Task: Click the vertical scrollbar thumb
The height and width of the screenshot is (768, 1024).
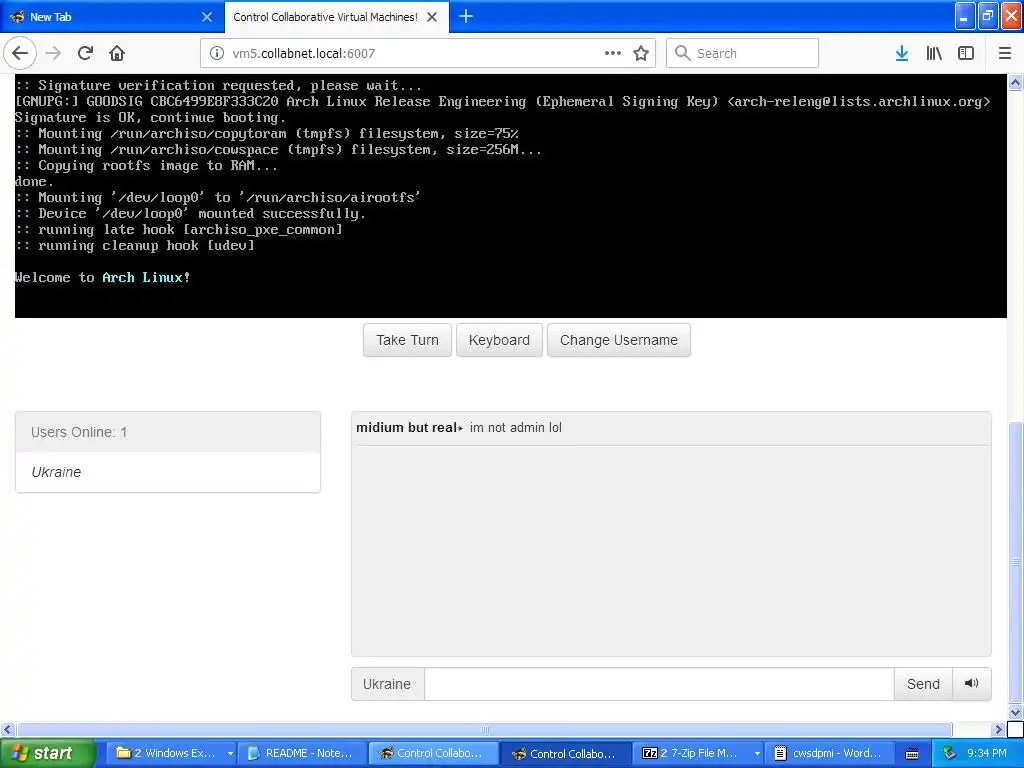Action: coord(1015,562)
